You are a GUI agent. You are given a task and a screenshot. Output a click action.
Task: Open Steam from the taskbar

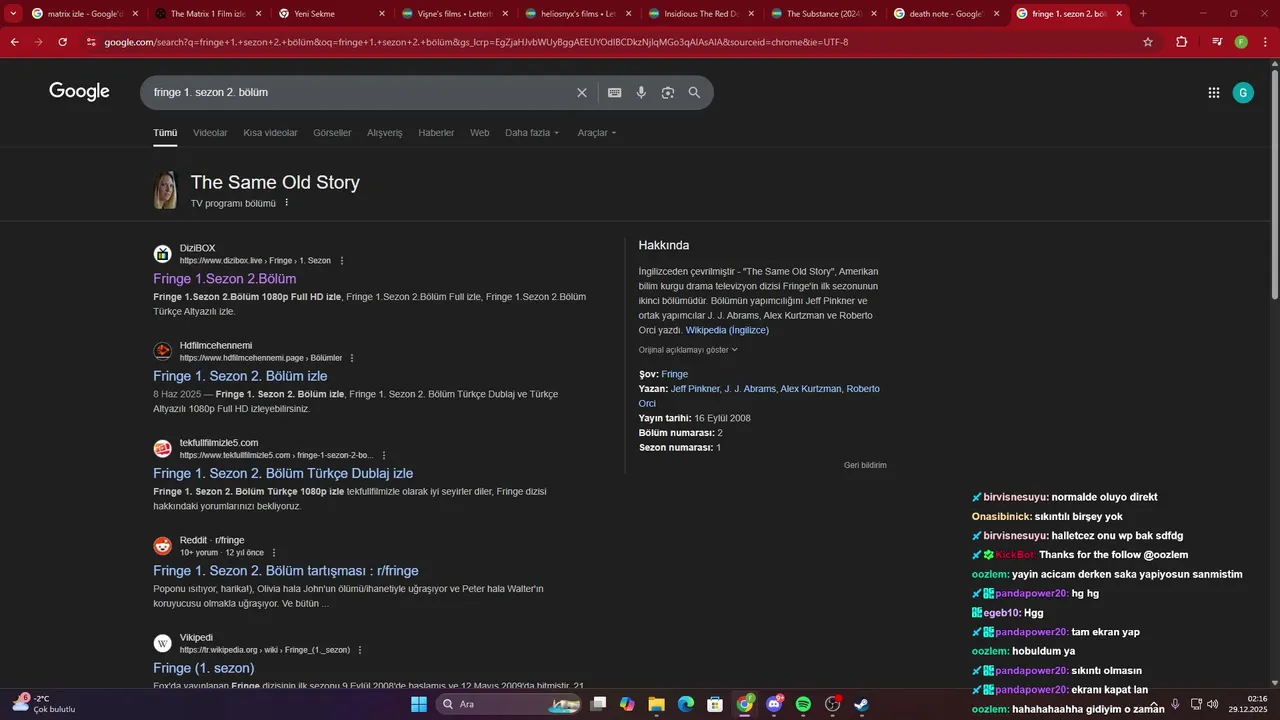coord(861,704)
